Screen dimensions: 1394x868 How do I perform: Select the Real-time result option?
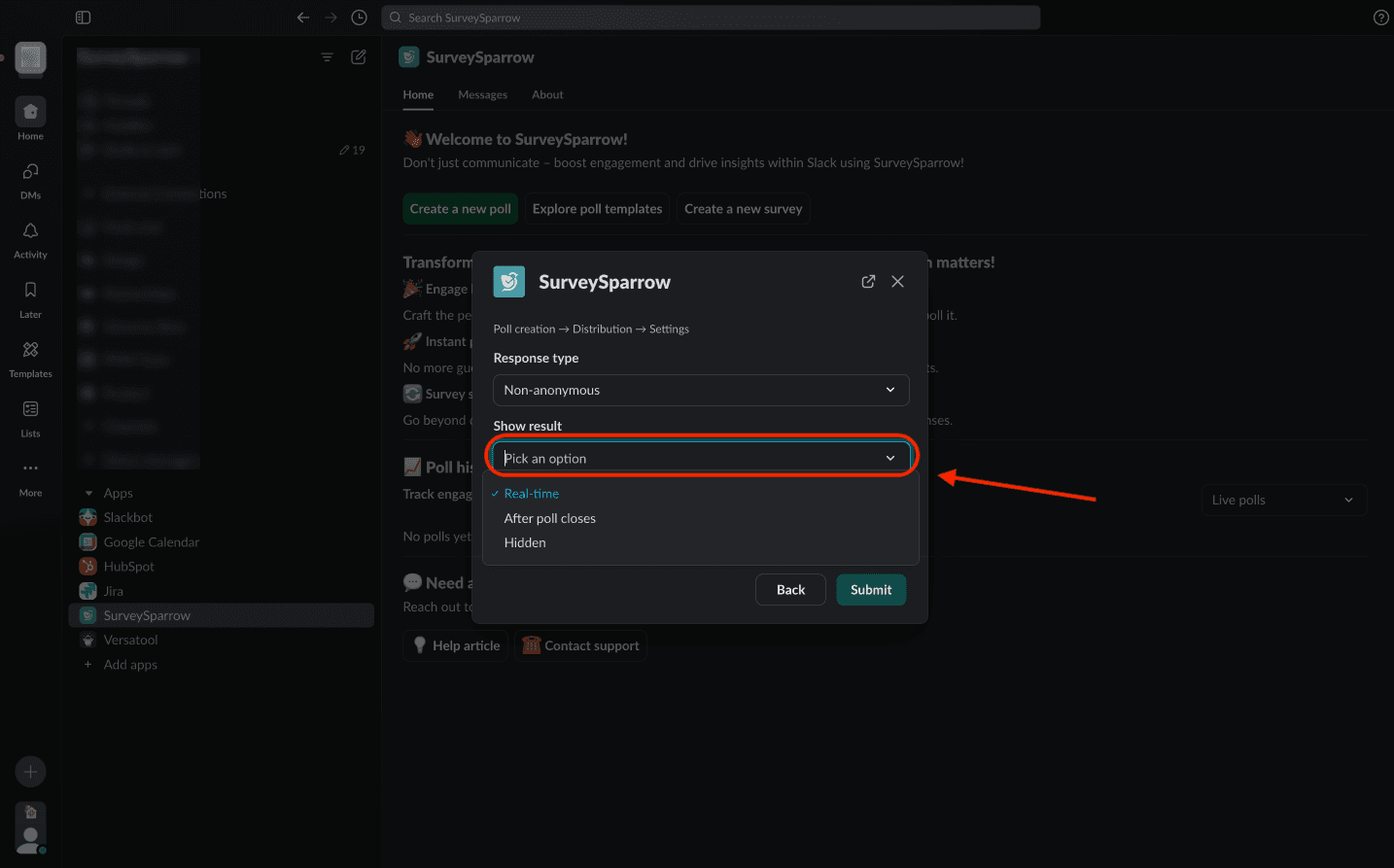[532, 494]
